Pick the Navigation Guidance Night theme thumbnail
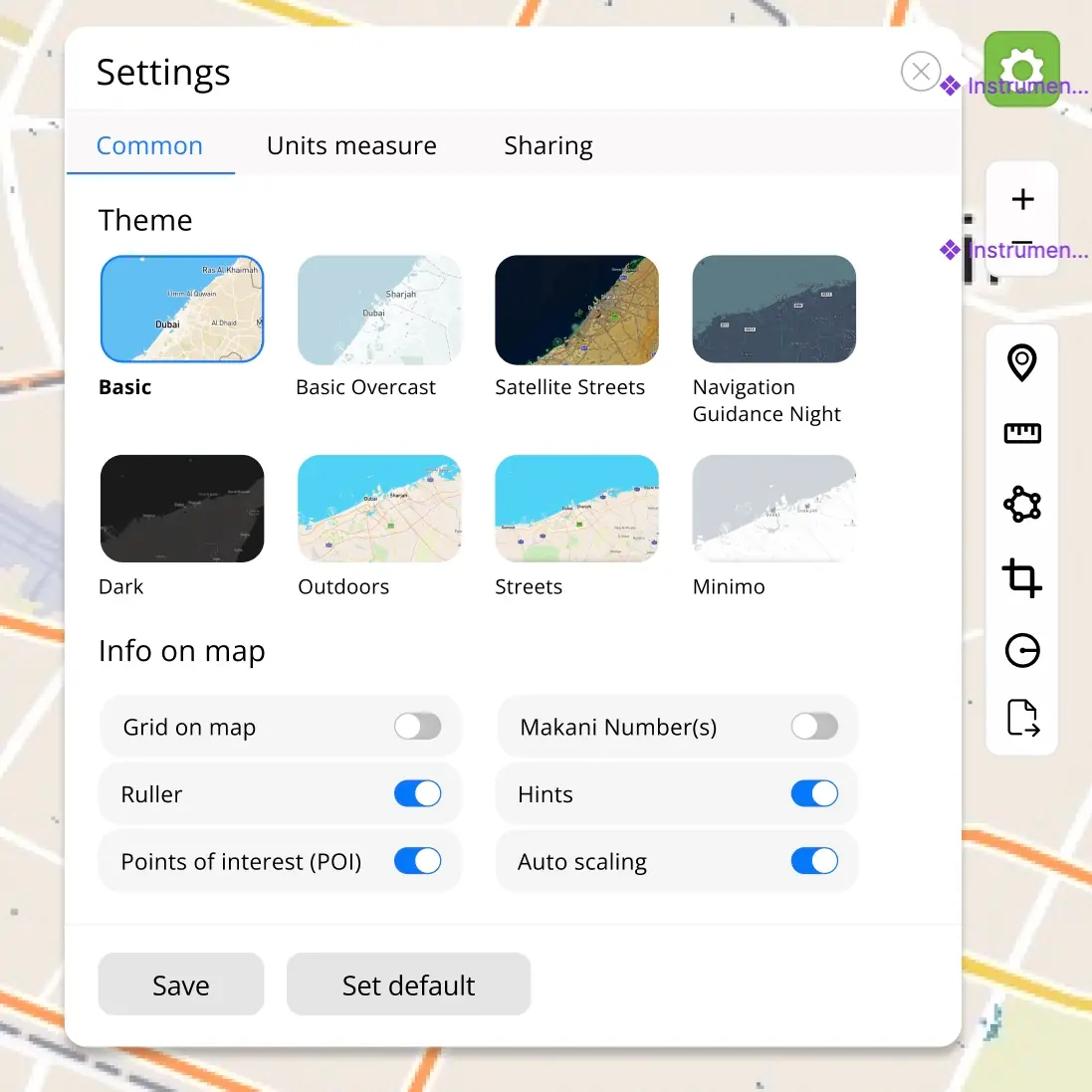This screenshot has width=1092, height=1092. (773, 310)
